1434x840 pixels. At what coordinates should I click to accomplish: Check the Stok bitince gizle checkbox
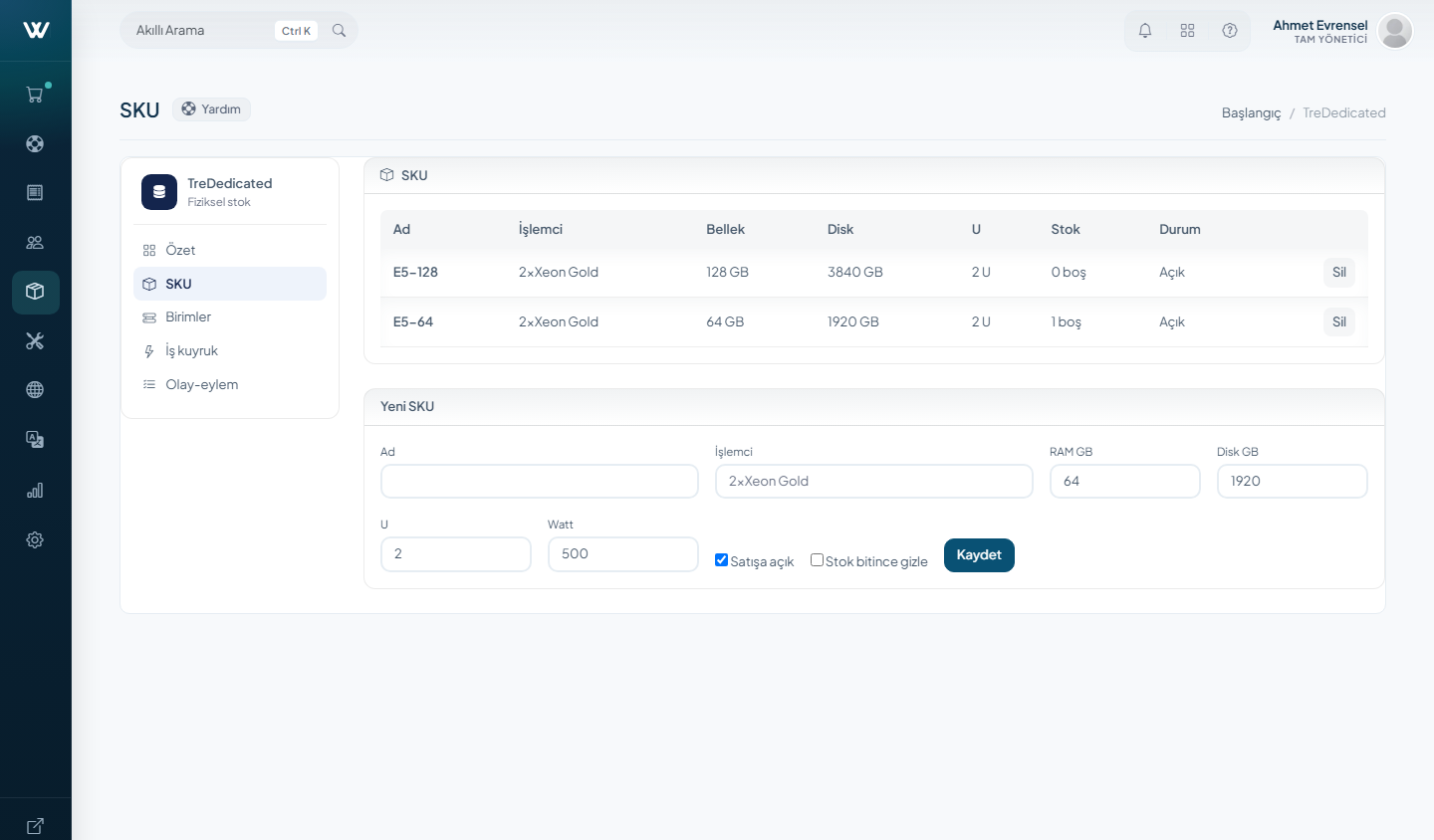[x=817, y=560]
